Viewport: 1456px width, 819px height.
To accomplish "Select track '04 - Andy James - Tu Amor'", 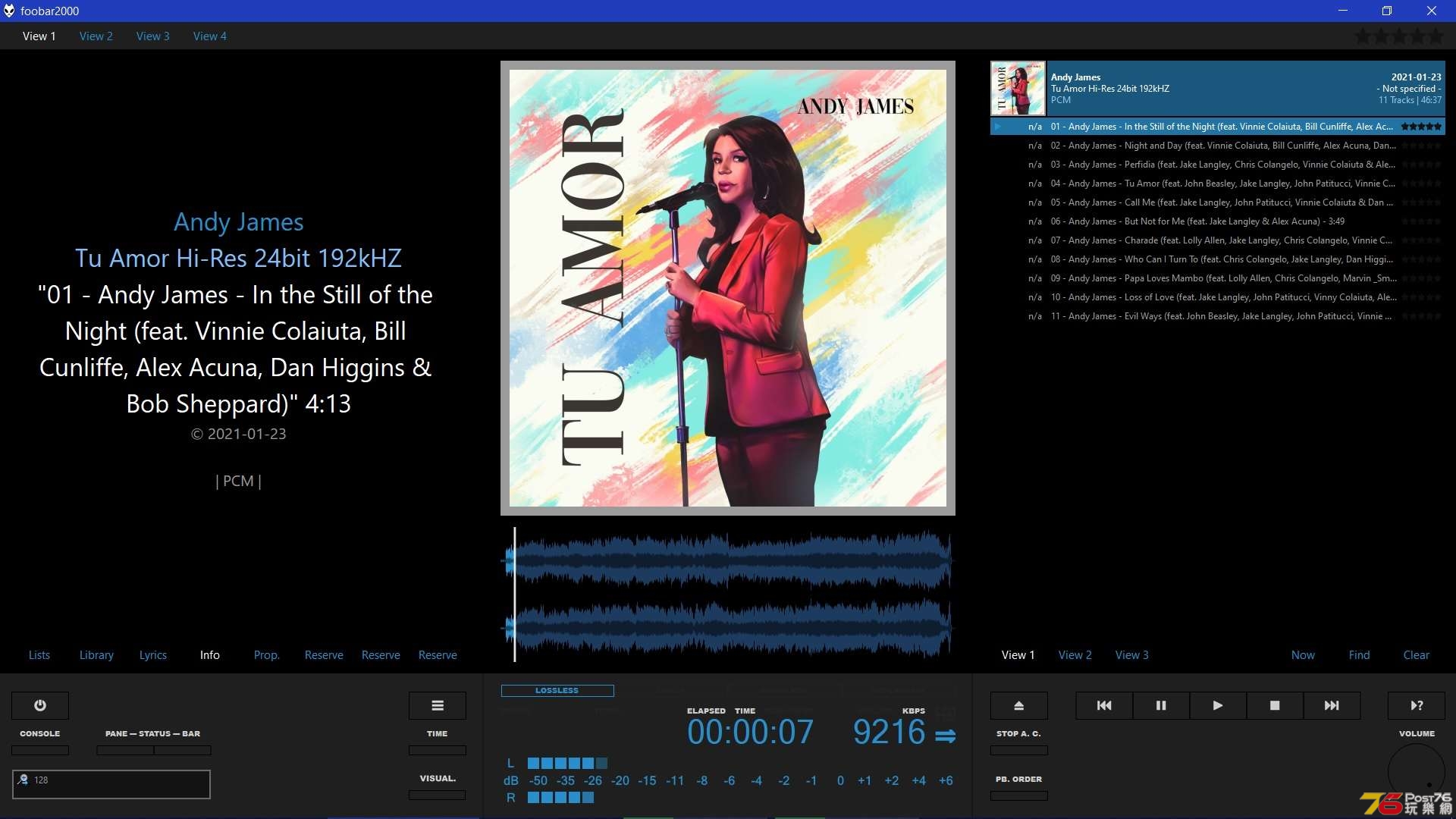I will point(1218,184).
